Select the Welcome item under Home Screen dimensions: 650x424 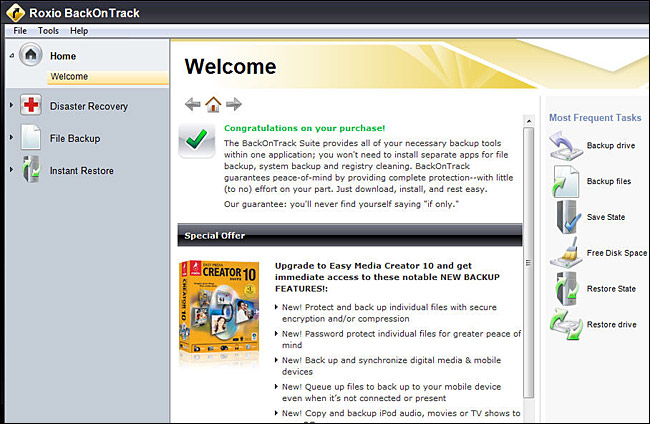point(108,77)
